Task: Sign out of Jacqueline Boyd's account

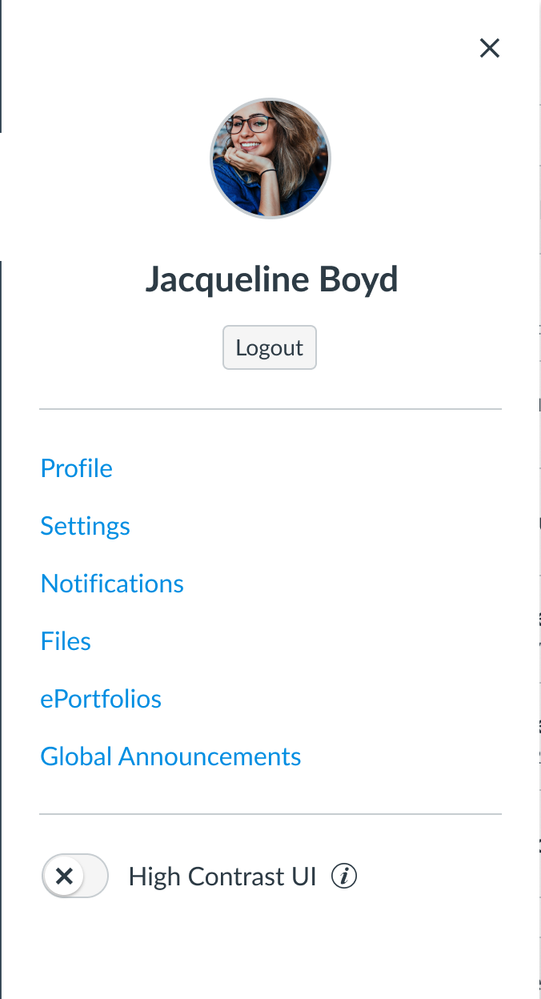Action: point(270,347)
